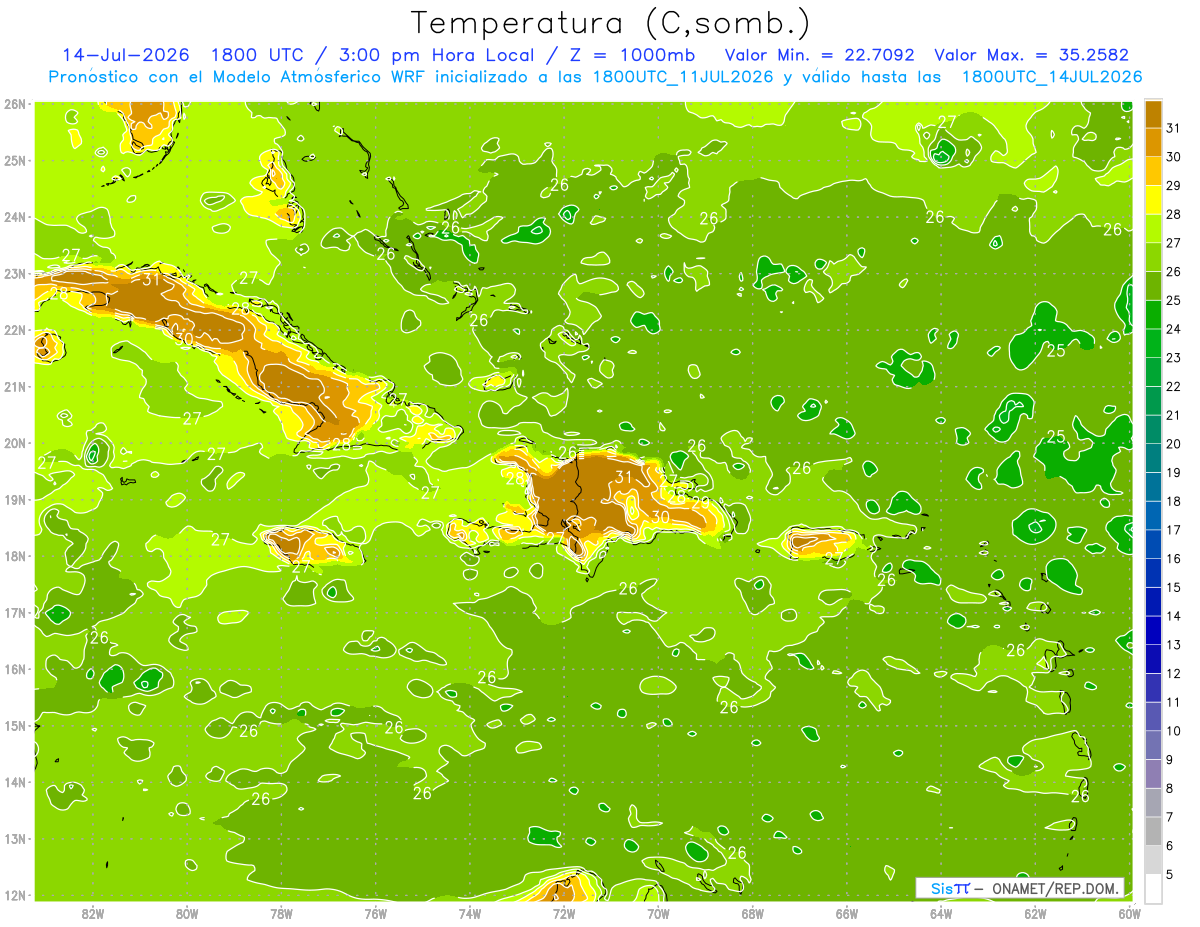This screenshot has height=927, width=1200.
Task: Pick legend swatch between 20 and 21
Action: 1153,429
